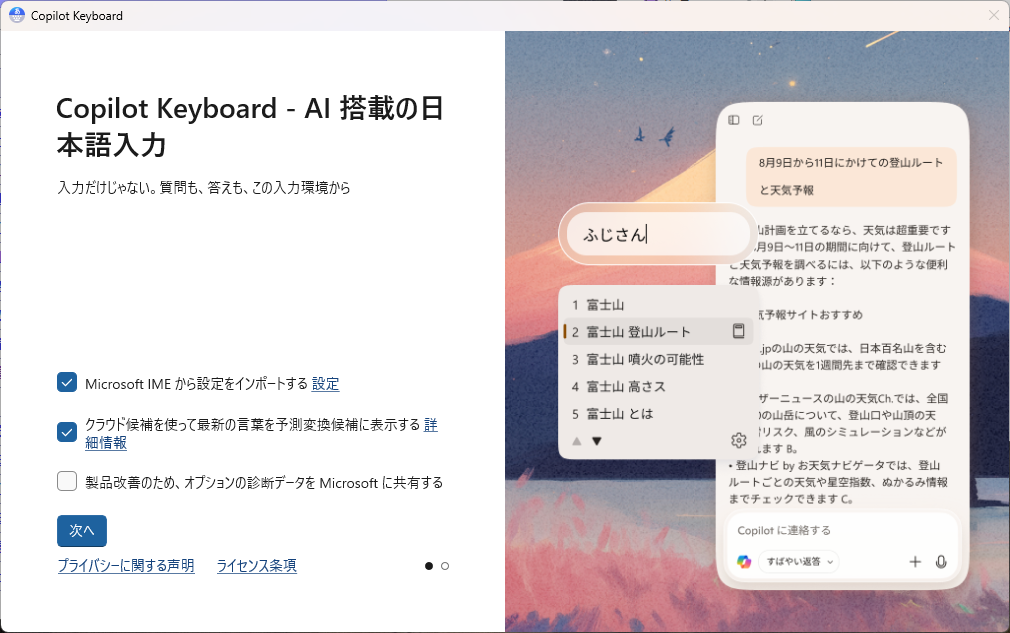
Task: Click the sidebar panel icon in Copilot chat
Action: click(734, 120)
